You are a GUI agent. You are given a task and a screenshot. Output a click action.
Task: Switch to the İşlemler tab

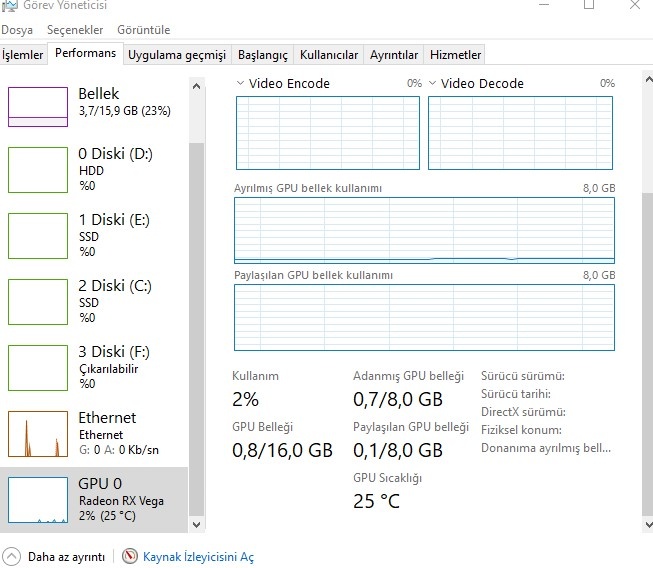click(x=23, y=54)
